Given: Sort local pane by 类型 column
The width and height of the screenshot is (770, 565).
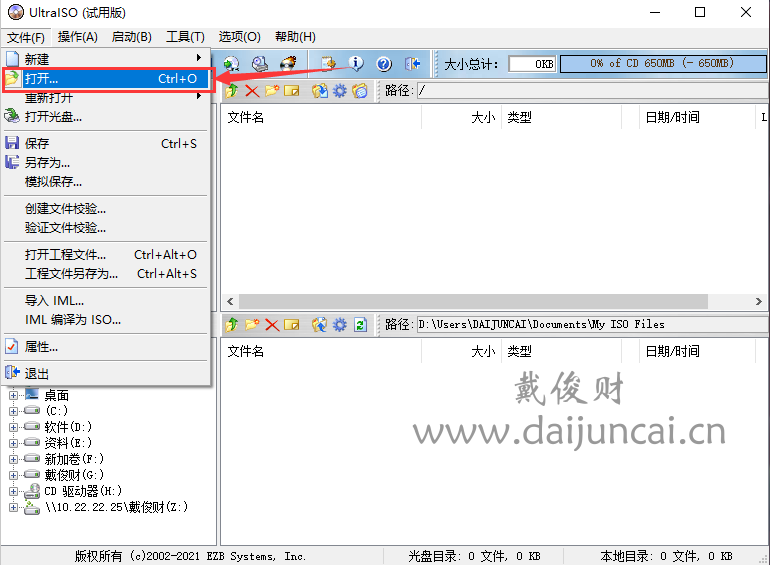Looking at the screenshot, I should tap(562, 351).
